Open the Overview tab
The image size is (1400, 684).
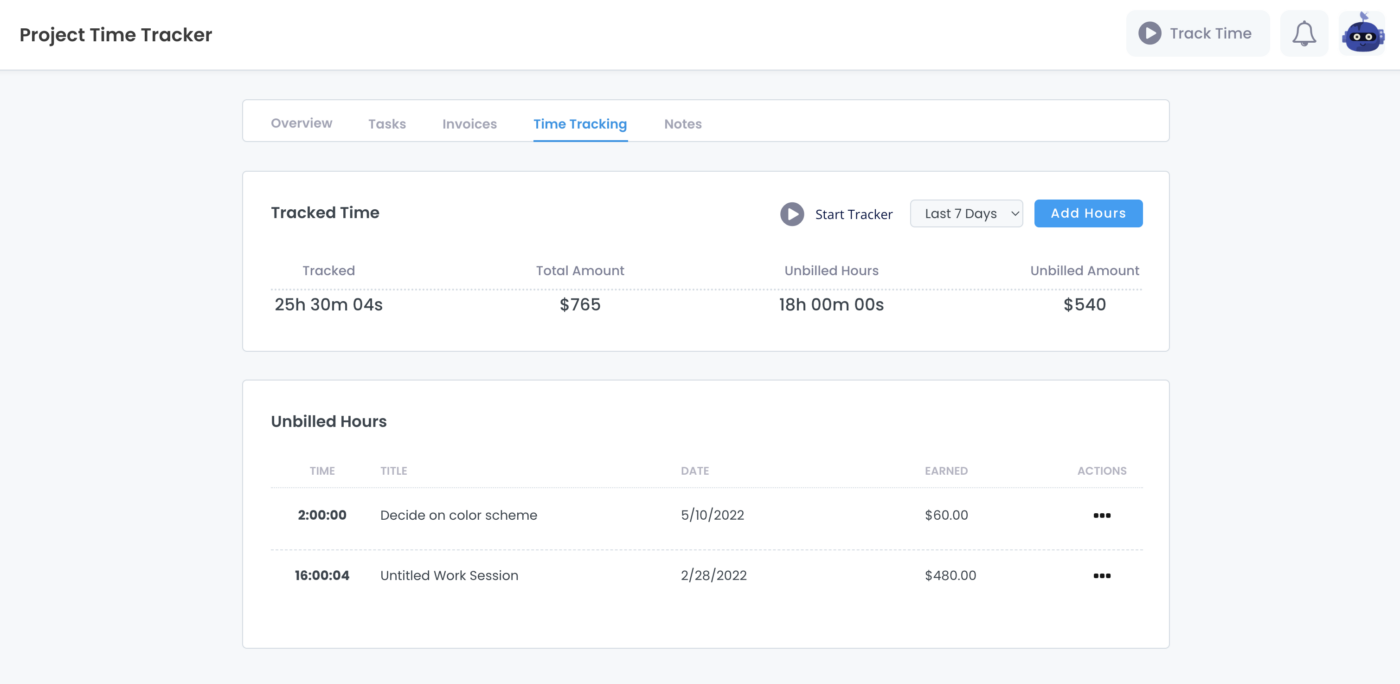pos(301,123)
